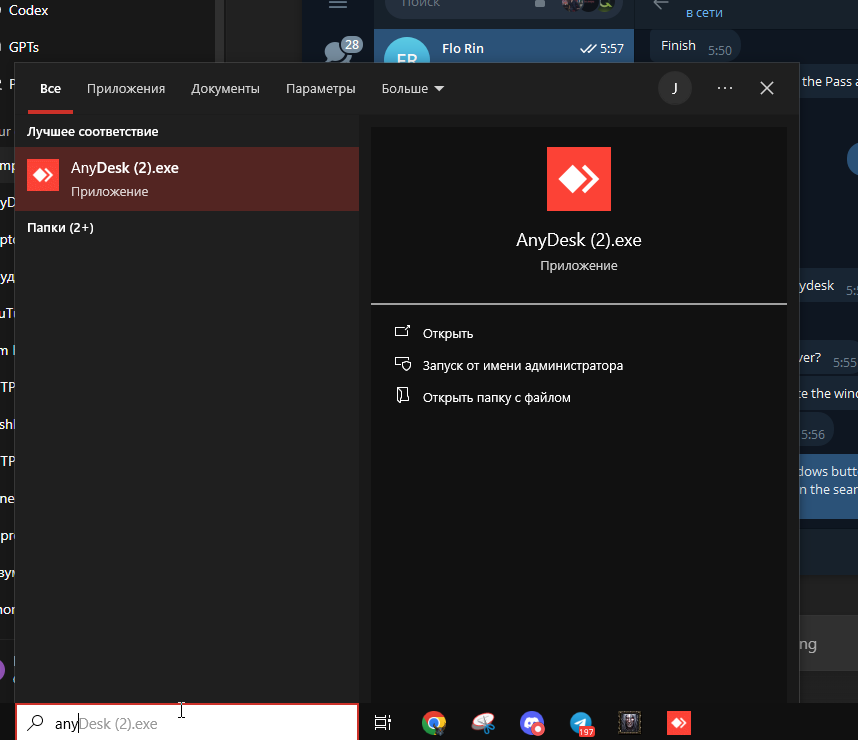Screen dimensions: 858x740
Task: Click the 'в сети' status in Telegram header
Action: coord(704,13)
